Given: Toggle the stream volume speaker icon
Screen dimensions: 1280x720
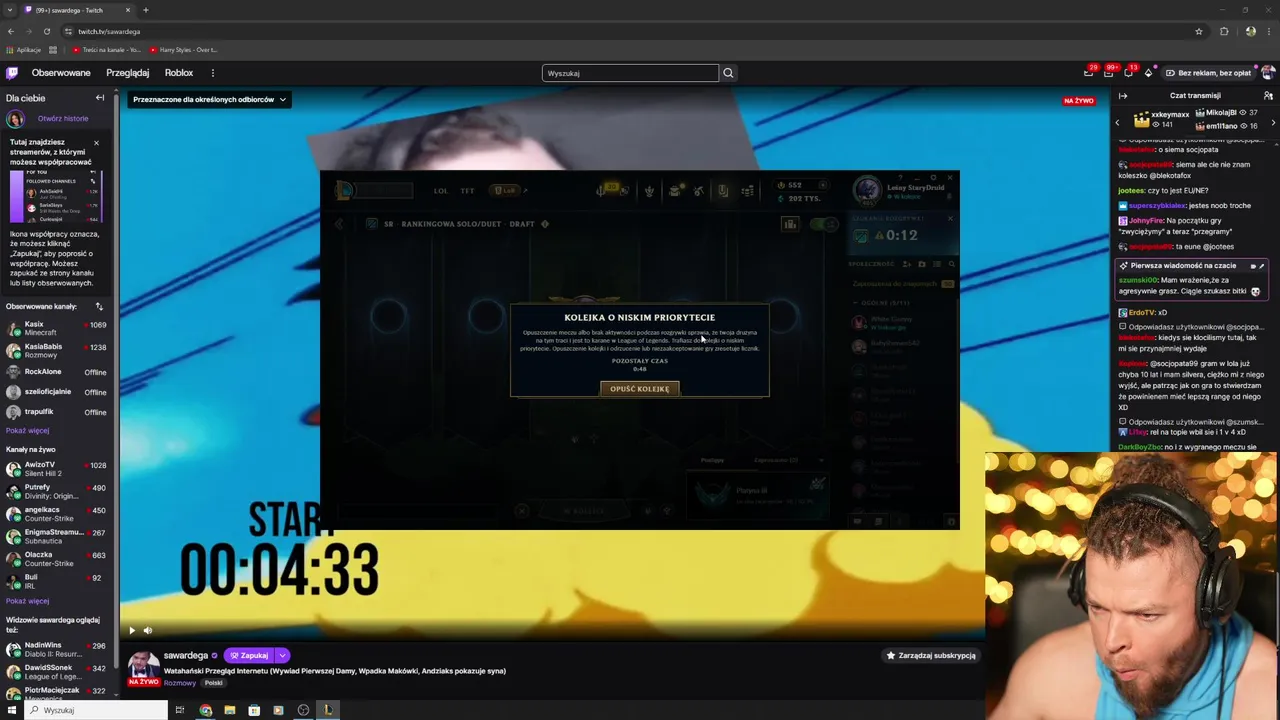Looking at the screenshot, I should point(148,630).
